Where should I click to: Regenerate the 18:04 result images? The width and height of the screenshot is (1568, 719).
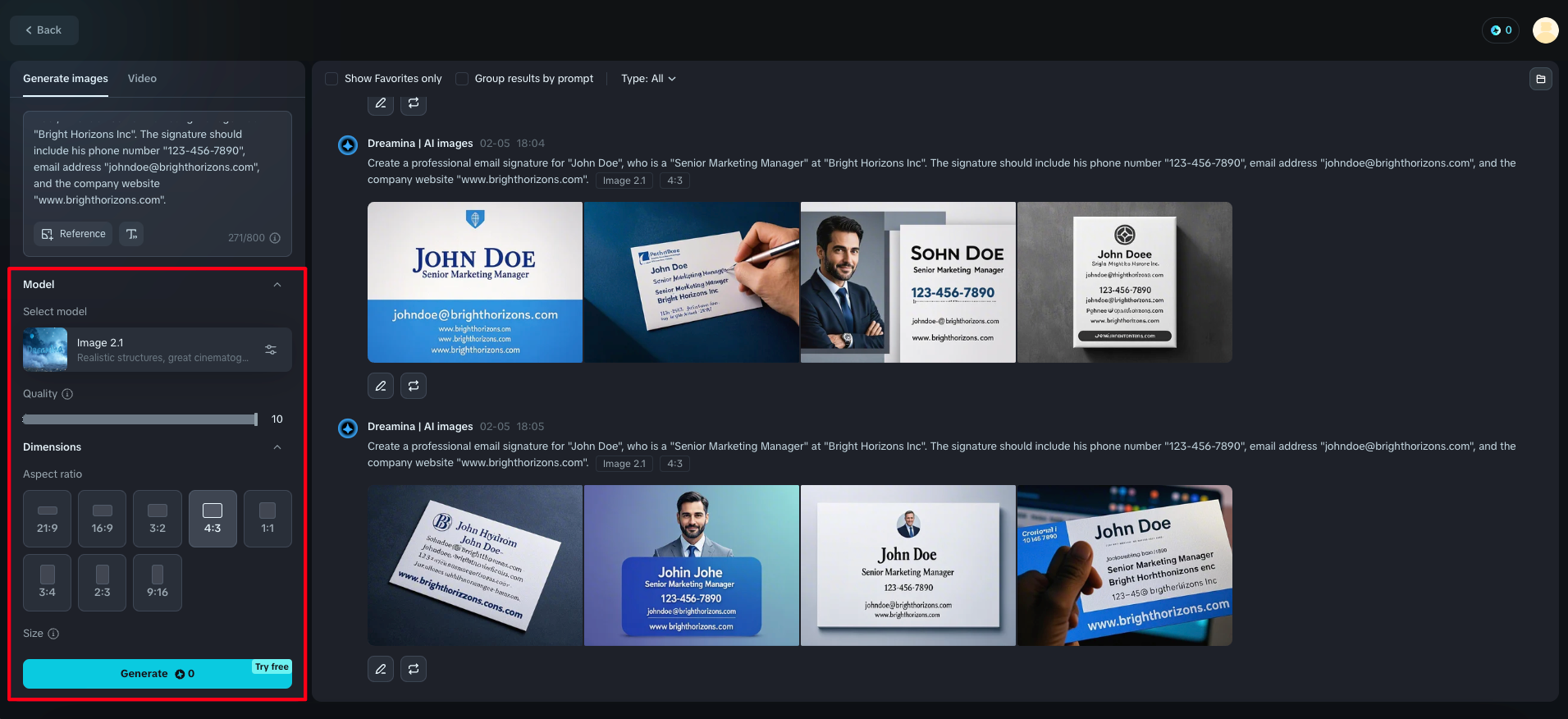[x=414, y=386]
